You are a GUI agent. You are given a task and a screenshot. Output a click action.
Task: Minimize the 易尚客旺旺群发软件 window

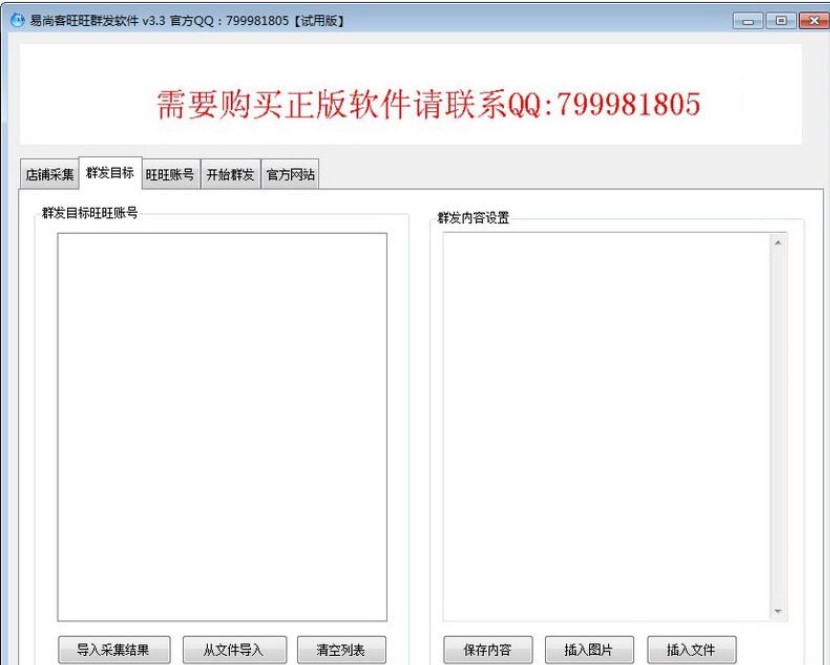747,21
